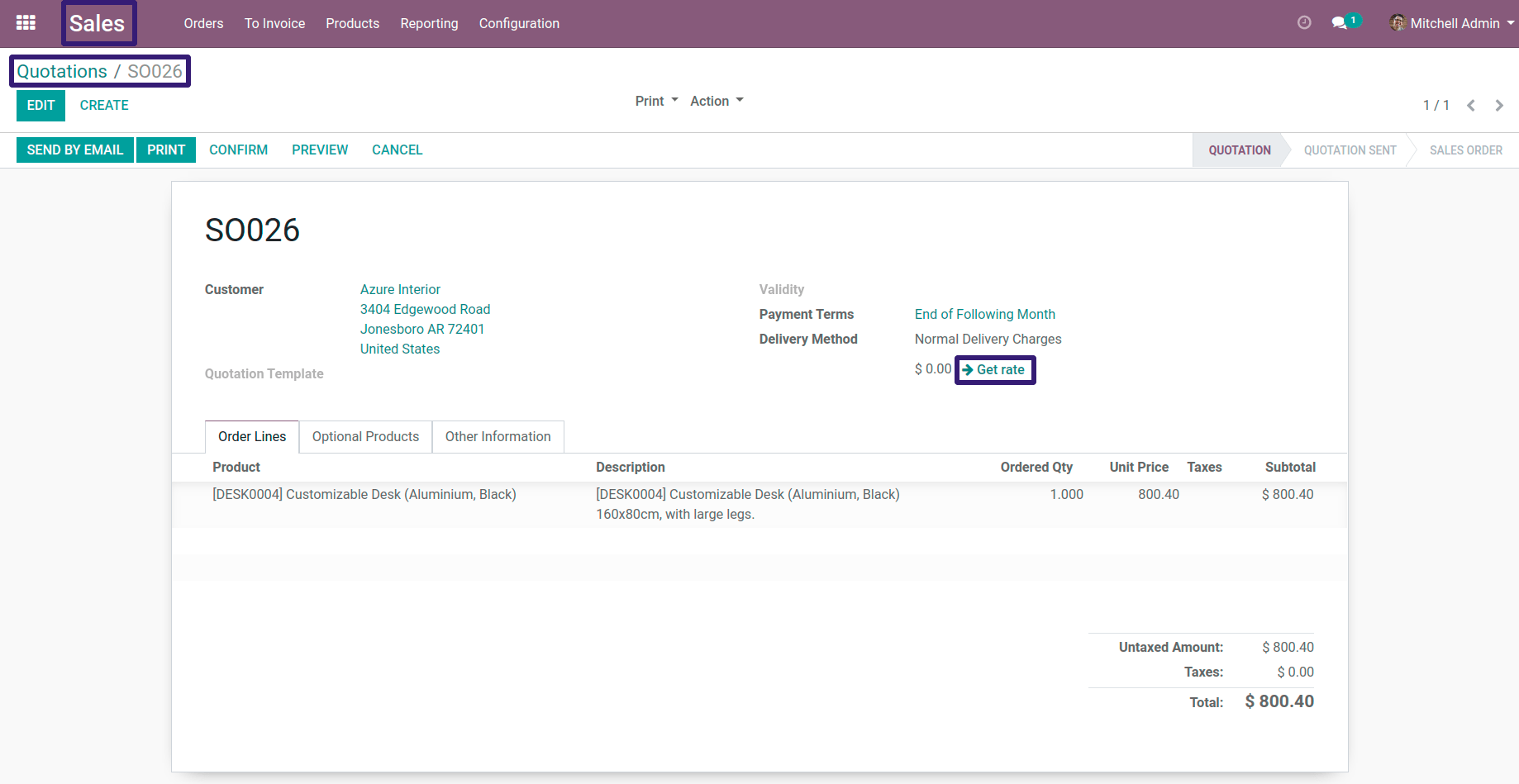Open the Reporting menu
This screenshot has height=784, width=1519.
[x=429, y=23]
